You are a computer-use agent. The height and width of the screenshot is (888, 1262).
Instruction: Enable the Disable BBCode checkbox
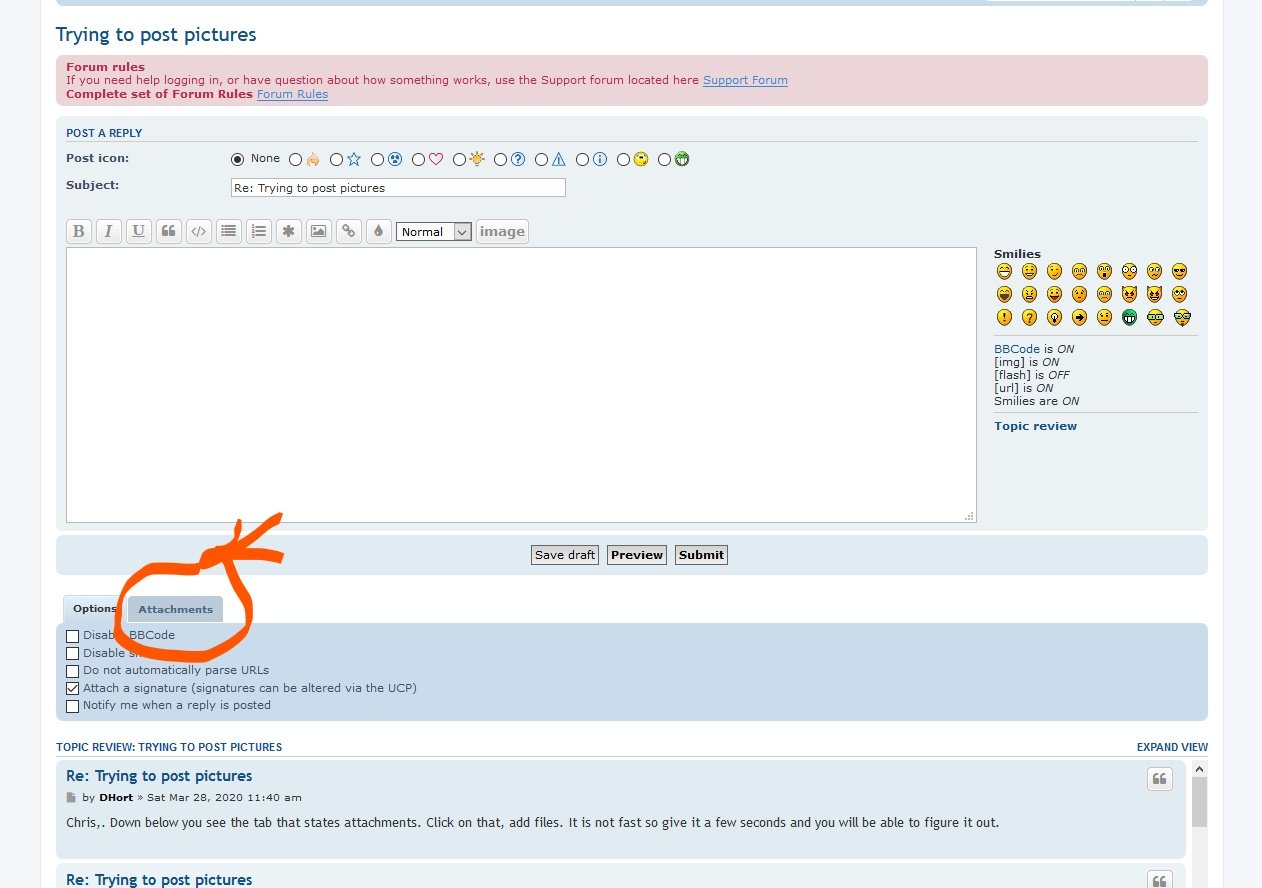point(73,636)
